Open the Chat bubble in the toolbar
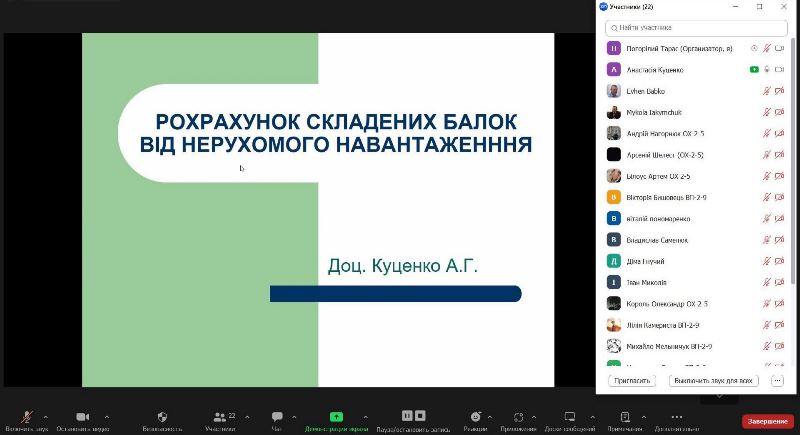 click(277, 417)
